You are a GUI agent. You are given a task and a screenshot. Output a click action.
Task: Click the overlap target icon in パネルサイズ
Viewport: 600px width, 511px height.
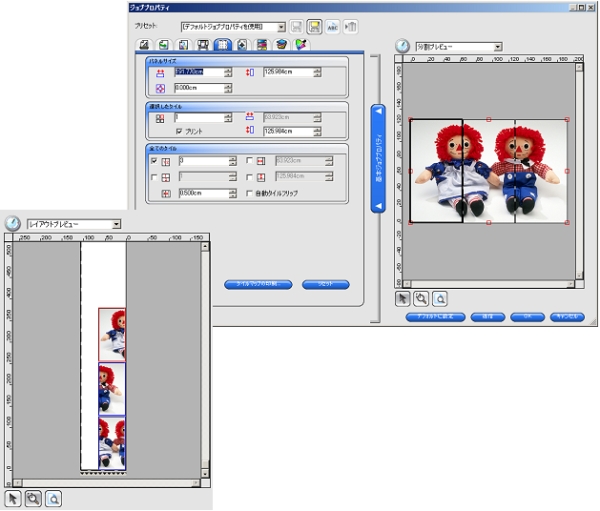tap(160, 88)
